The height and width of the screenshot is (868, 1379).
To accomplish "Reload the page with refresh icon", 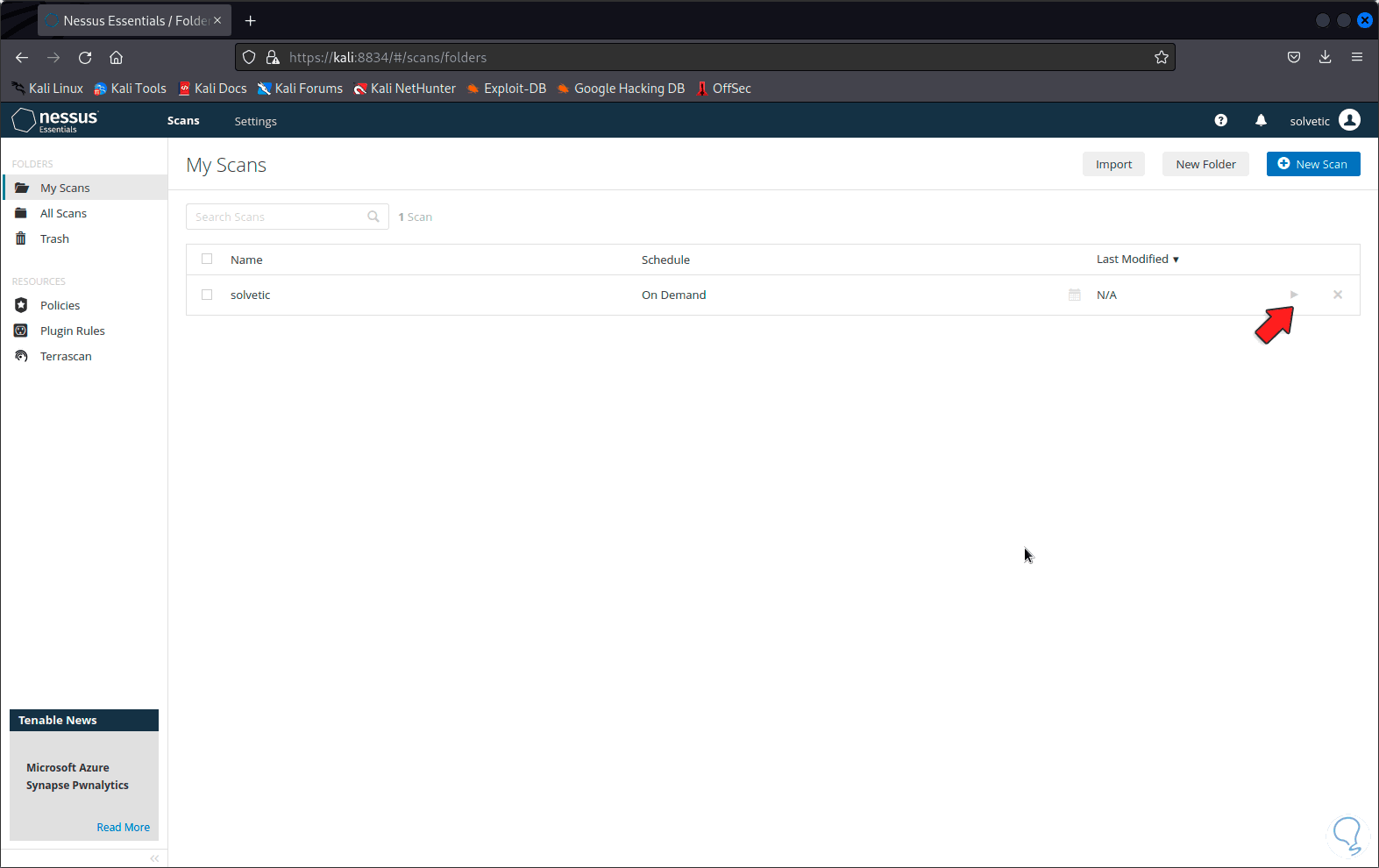I will point(85,57).
